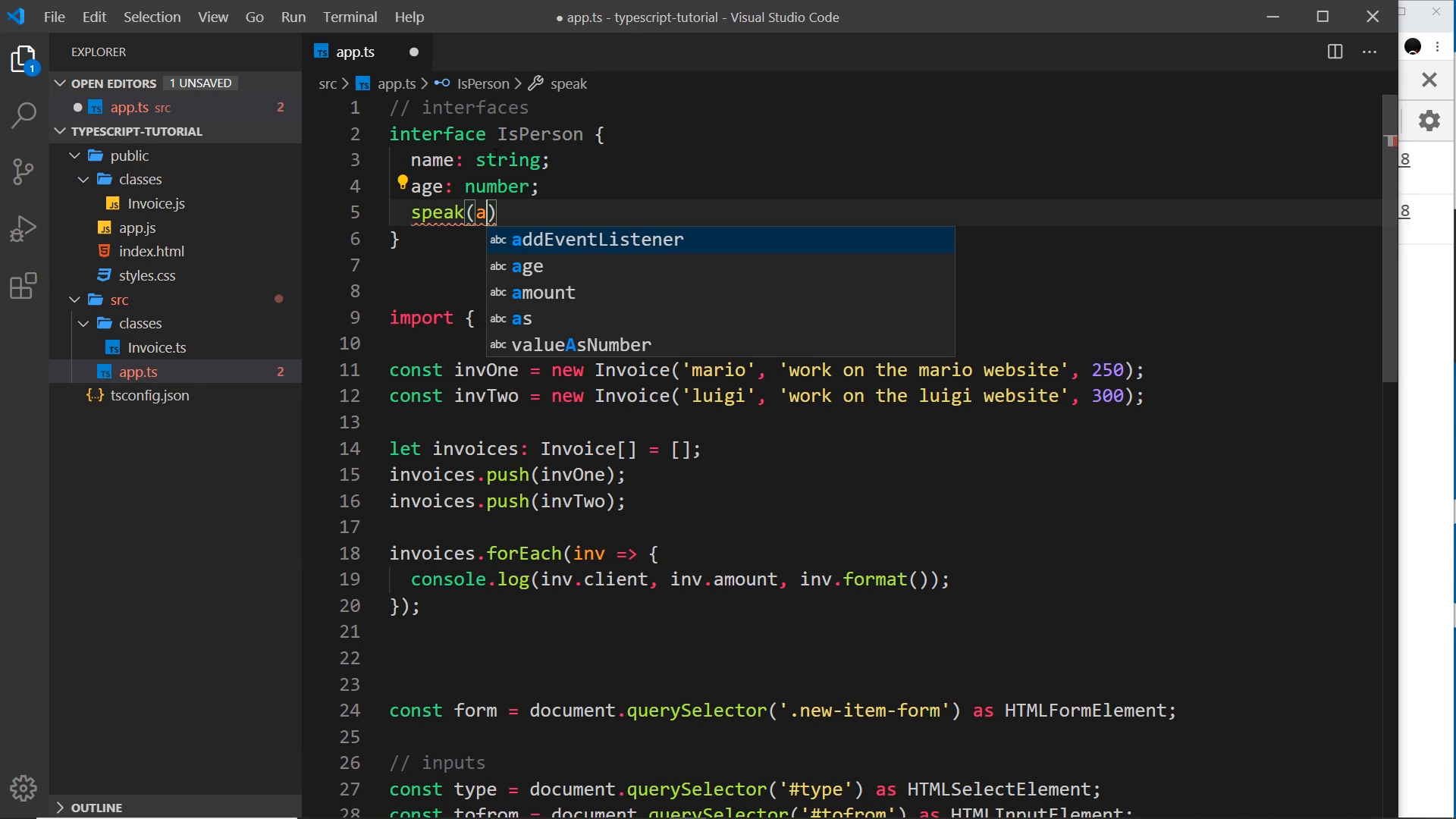This screenshot has width=1456, height=819.
Task: Click the X button in the right window
Action: point(1429,80)
